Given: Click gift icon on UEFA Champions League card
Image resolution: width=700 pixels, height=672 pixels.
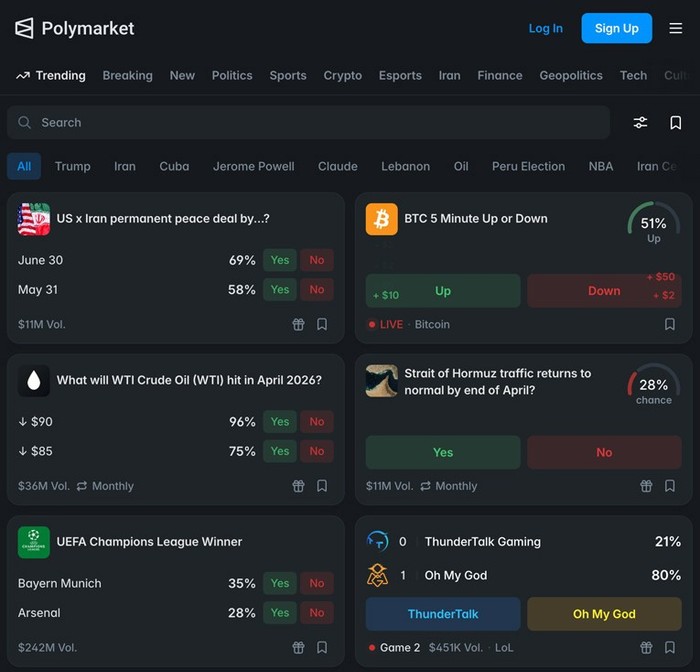Looking at the screenshot, I should coord(298,647).
